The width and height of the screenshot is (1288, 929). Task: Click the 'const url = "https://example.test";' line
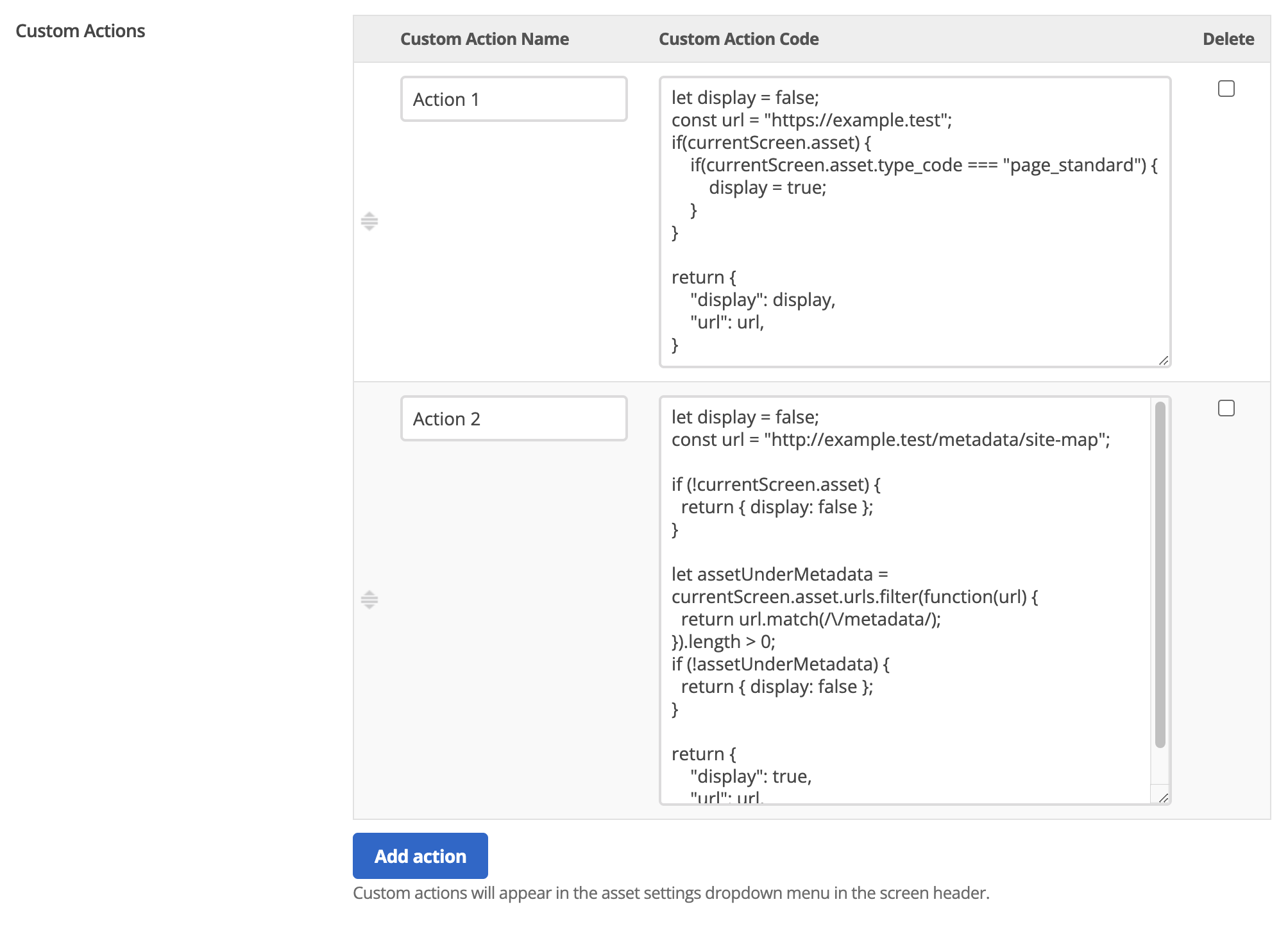coord(811,120)
